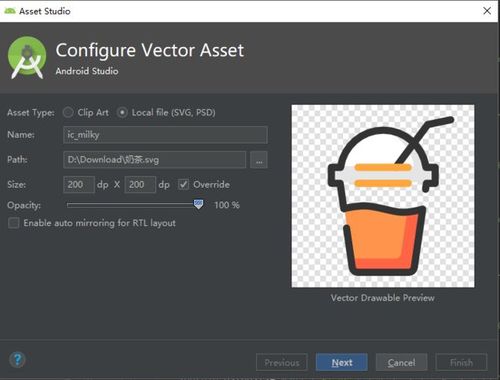Close the Asset Studio dialog
Viewport: 500px width, 380px height.
[487, 11]
